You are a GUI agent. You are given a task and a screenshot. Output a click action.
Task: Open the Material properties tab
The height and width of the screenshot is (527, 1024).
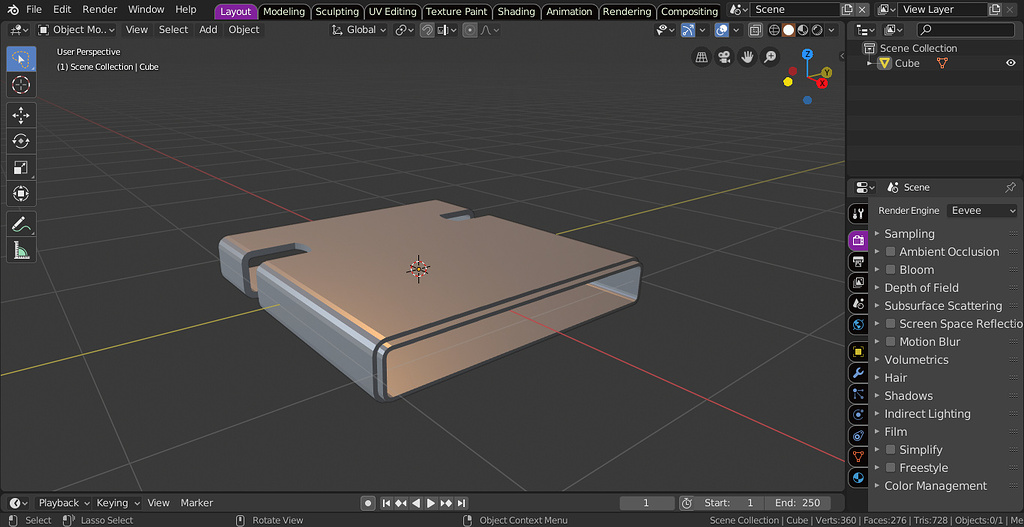[x=858, y=477]
